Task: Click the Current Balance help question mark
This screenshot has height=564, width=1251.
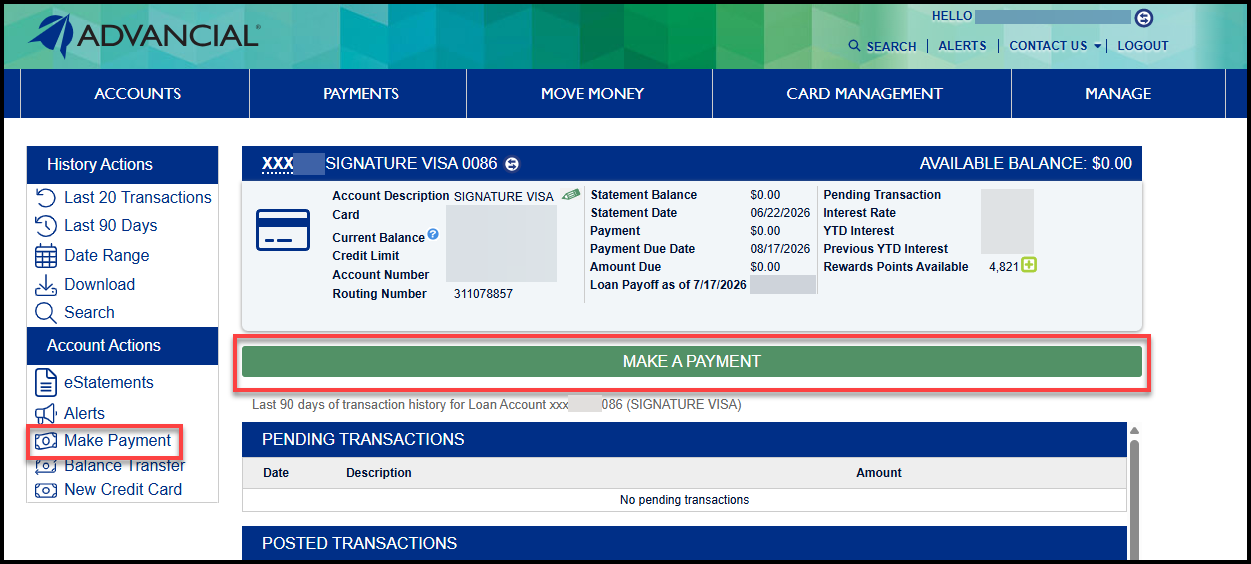Action: click(433, 234)
